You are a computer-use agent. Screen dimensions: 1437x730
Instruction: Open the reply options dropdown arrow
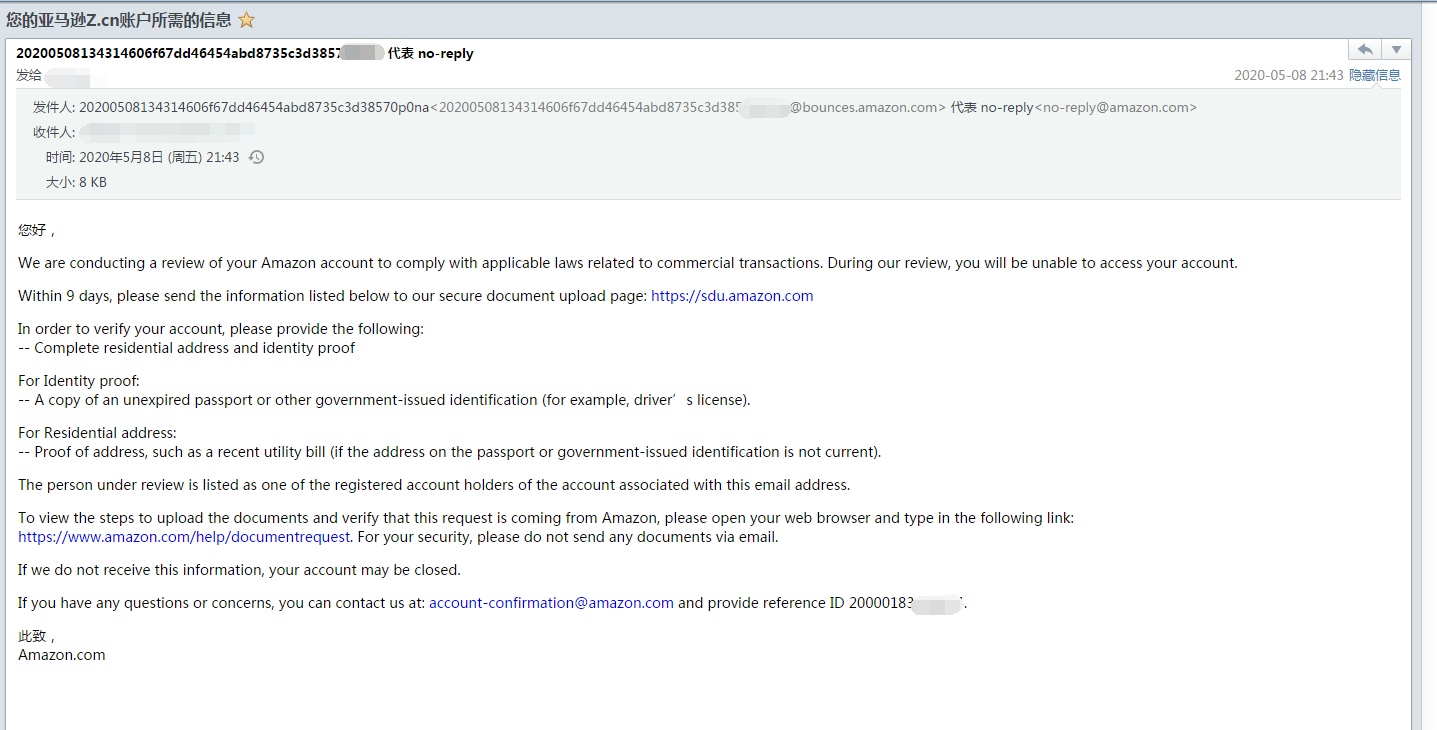(x=1396, y=50)
